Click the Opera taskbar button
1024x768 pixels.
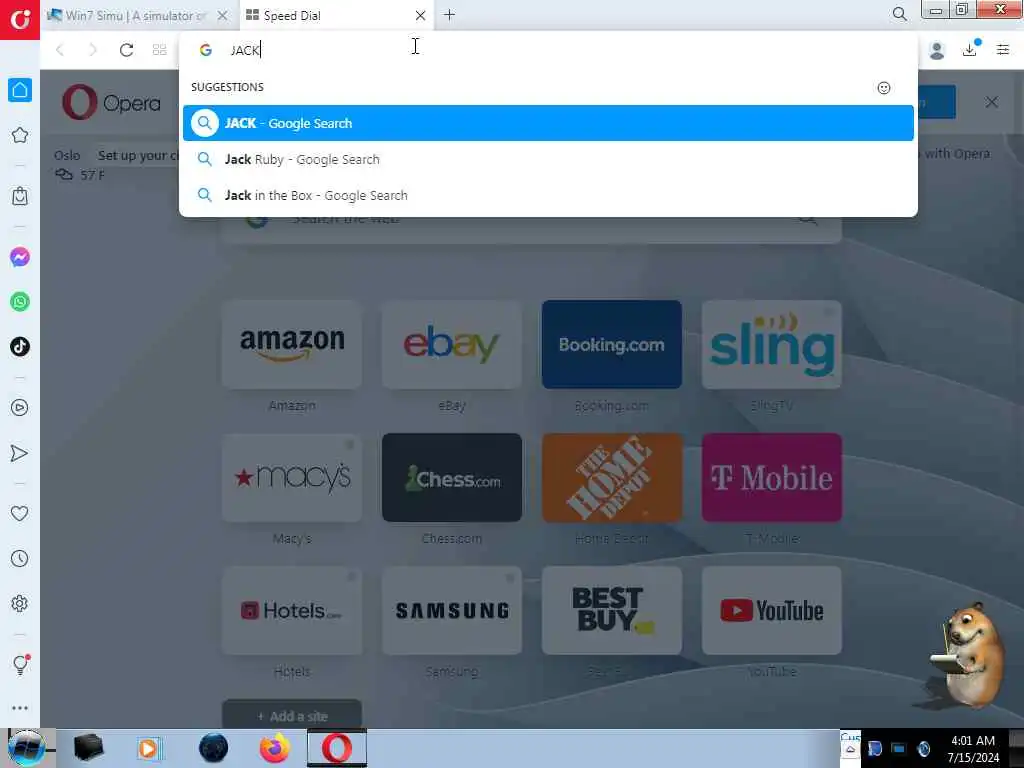click(x=337, y=748)
